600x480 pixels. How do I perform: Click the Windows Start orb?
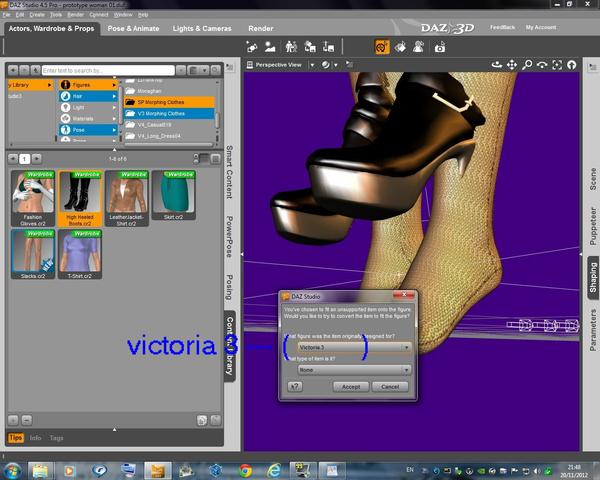[12, 470]
